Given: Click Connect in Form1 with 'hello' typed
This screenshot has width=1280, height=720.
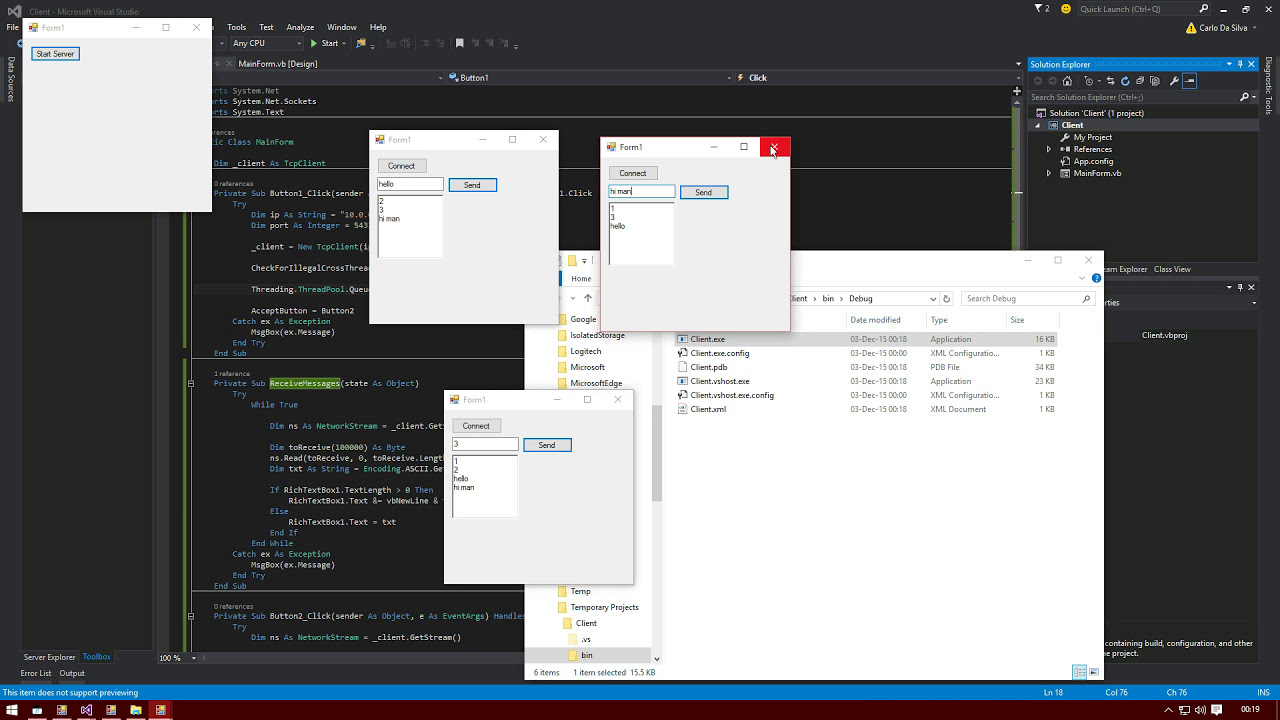Looking at the screenshot, I should (x=401, y=166).
